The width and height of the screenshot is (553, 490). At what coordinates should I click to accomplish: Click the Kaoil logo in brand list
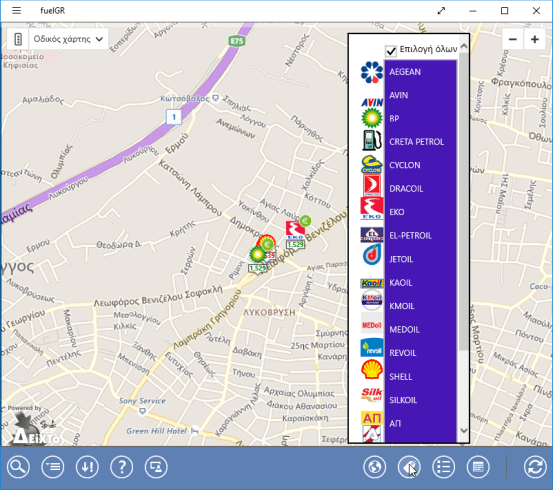click(372, 283)
